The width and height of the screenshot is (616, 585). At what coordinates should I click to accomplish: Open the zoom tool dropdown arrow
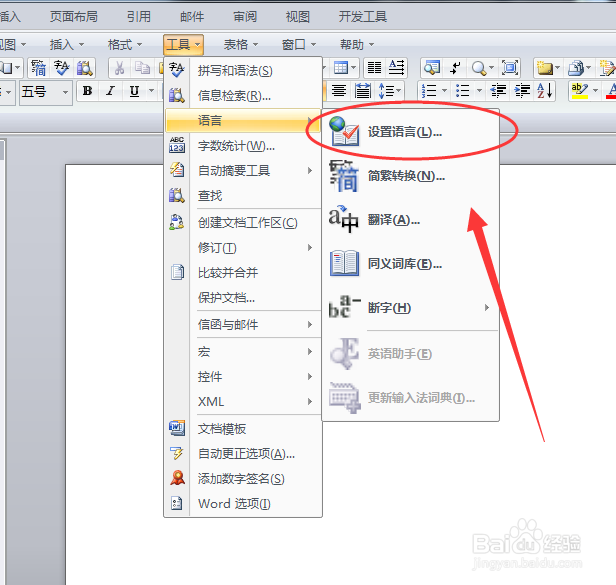coord(491,68)
